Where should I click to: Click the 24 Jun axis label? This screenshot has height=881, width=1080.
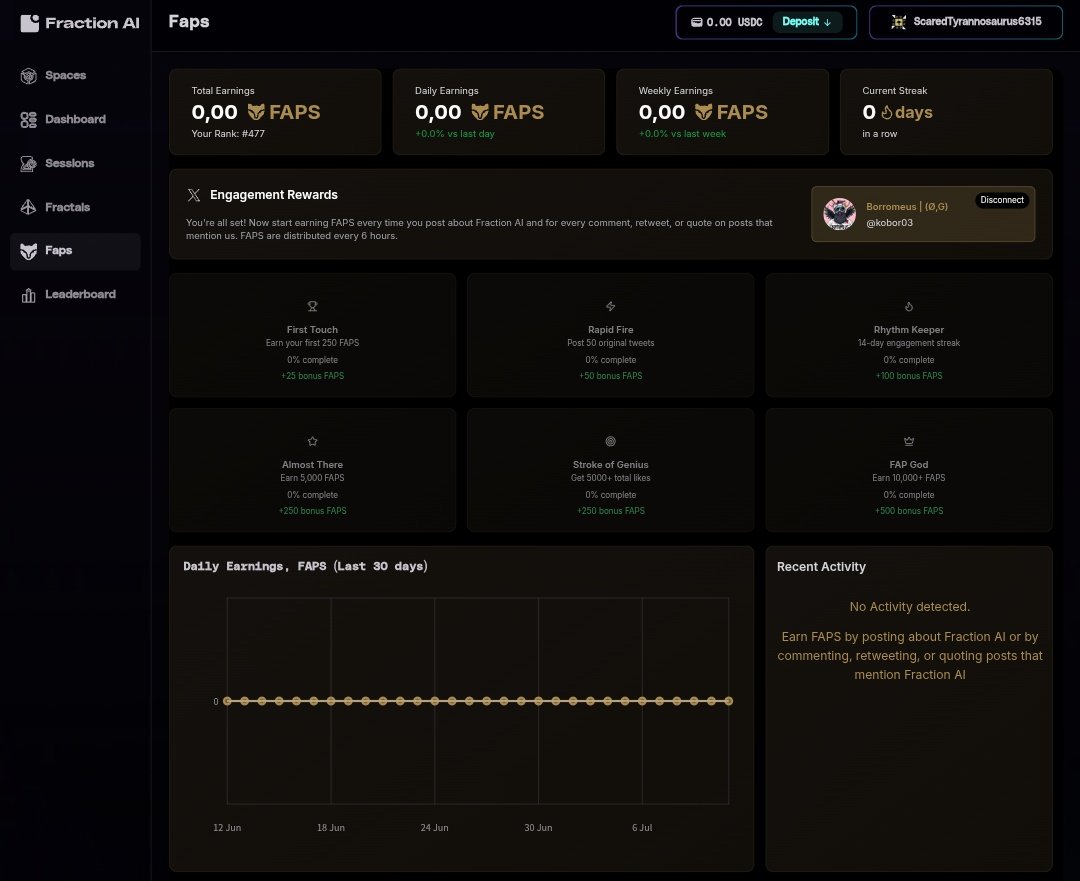coord(435,828)
